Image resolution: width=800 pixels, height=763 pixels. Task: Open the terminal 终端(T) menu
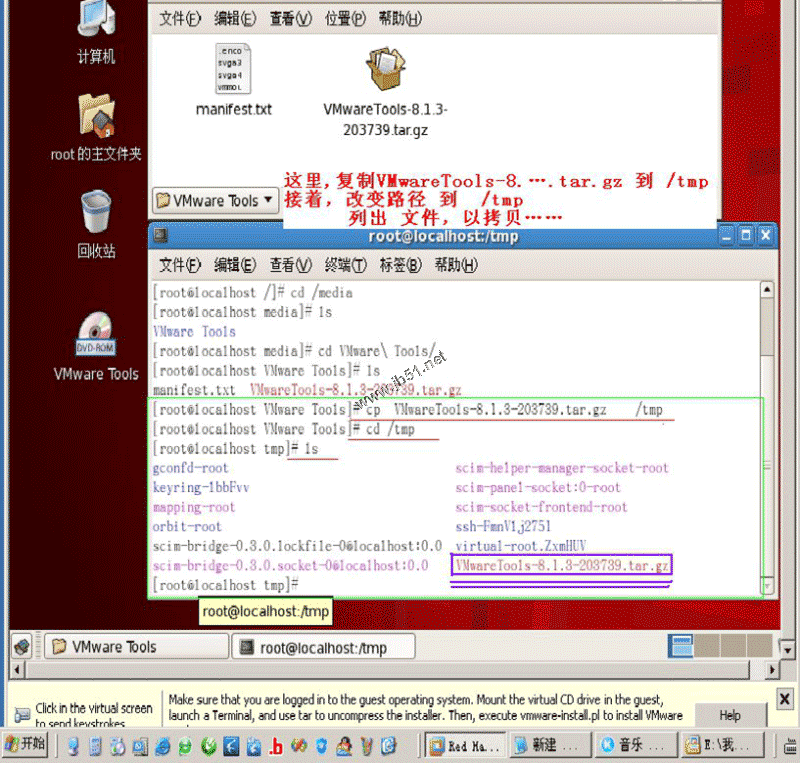tap(345, 265)
